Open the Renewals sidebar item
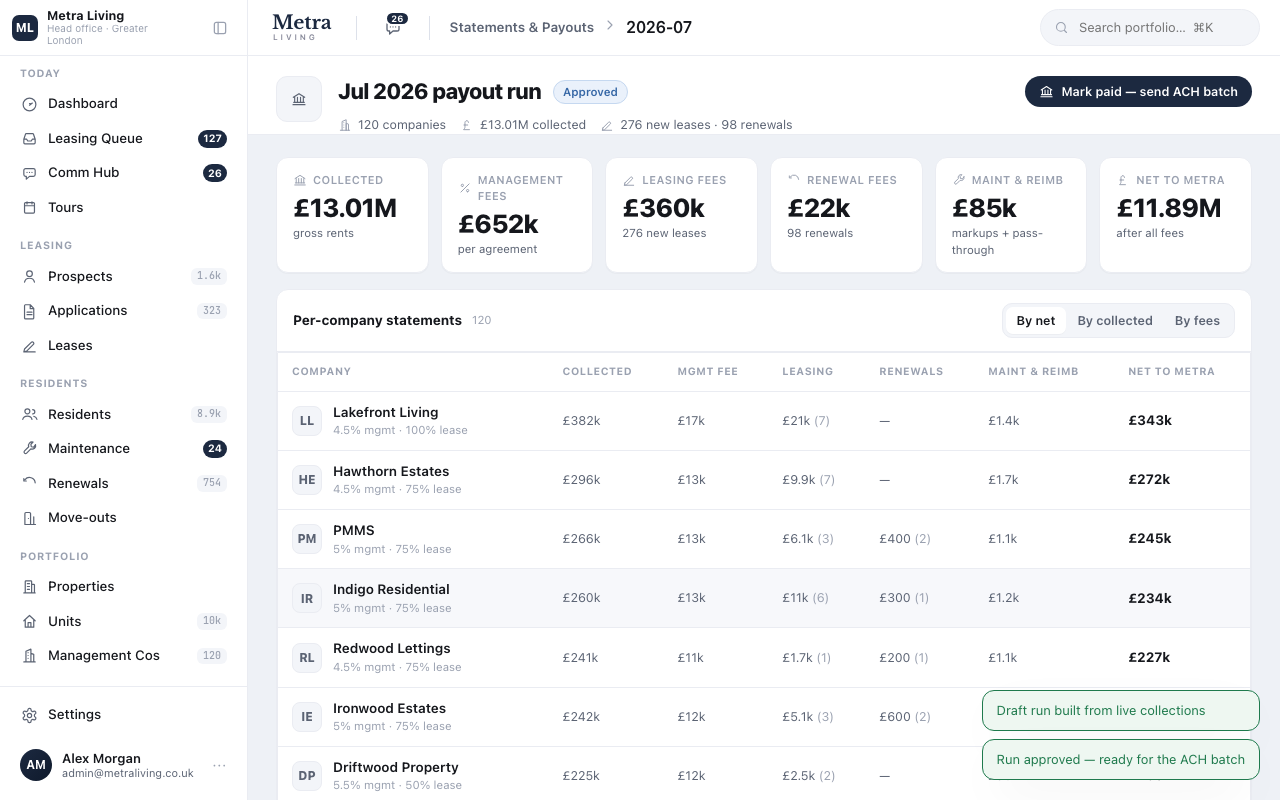Viewport: 1280px width, 800px height. pos(124,484)
